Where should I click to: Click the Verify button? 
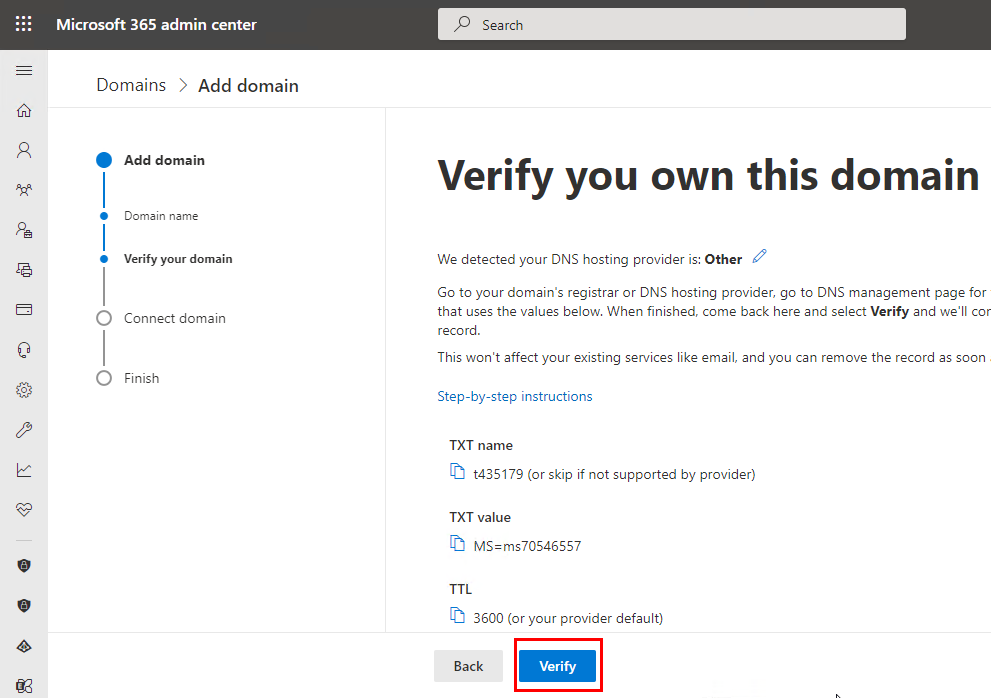tap(557, 666)
